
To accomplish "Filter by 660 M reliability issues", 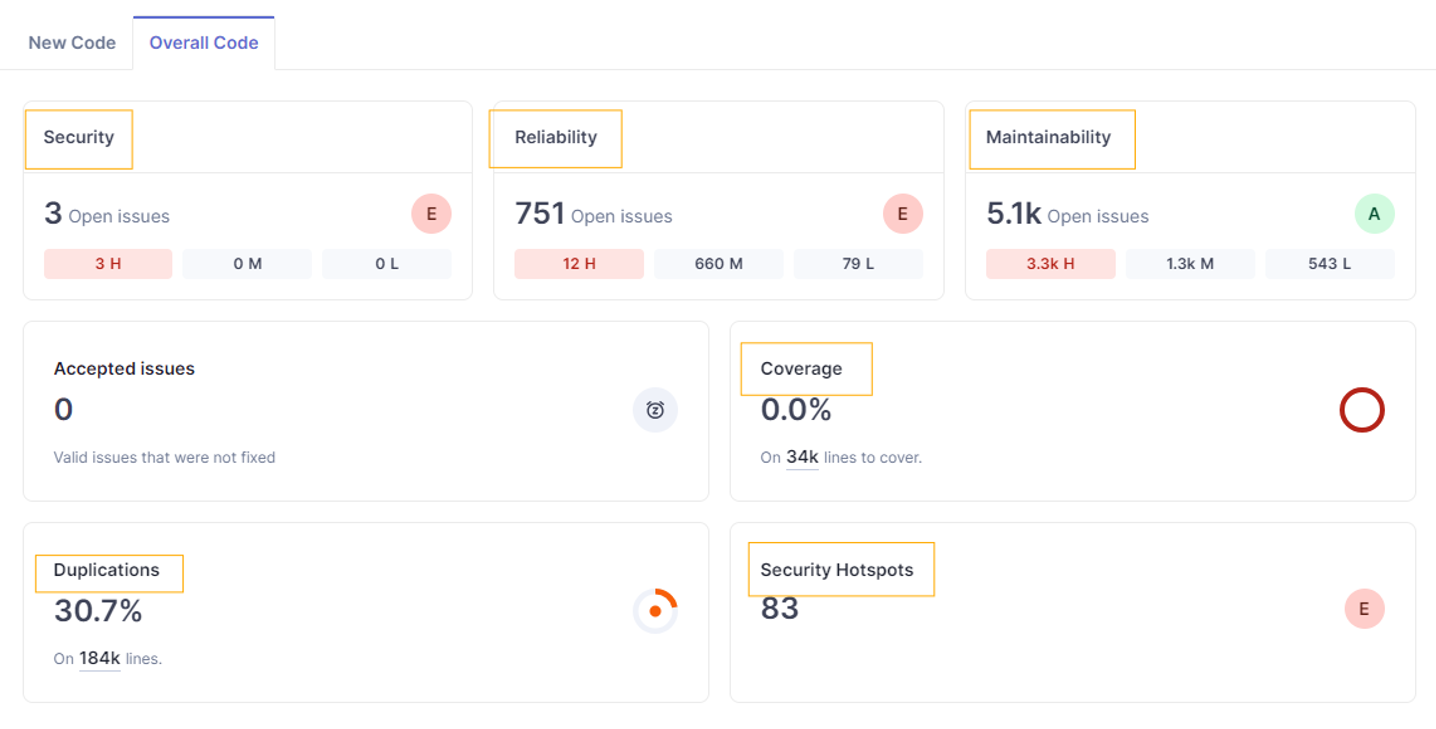I will (x=718, y=264).
